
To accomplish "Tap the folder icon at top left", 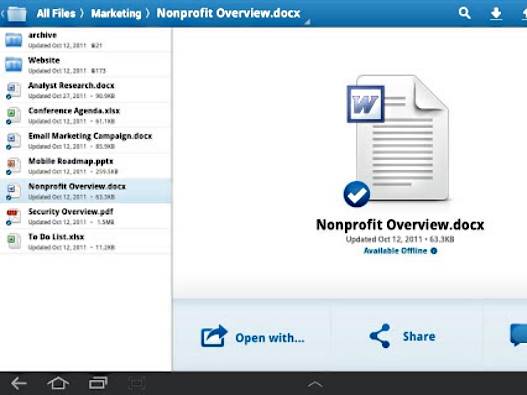I will point(16,14).
